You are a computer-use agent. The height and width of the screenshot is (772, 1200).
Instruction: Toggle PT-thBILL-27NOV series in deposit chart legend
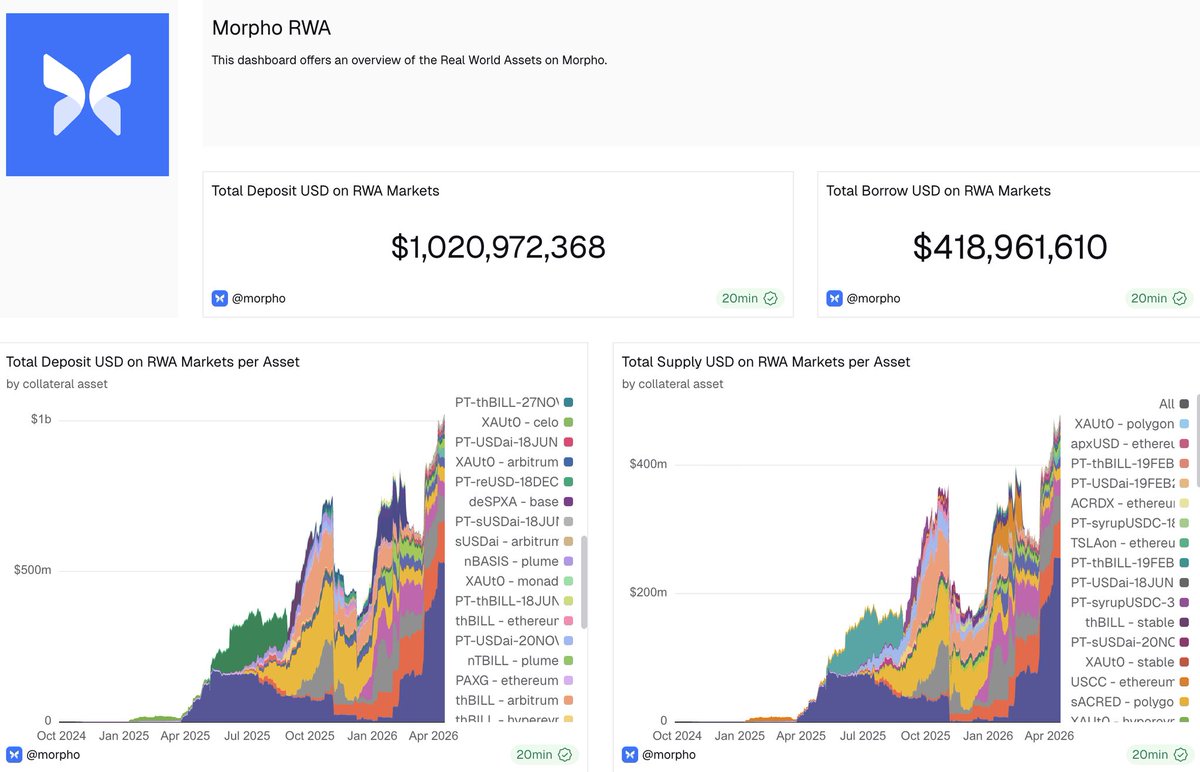click(513, 402)
